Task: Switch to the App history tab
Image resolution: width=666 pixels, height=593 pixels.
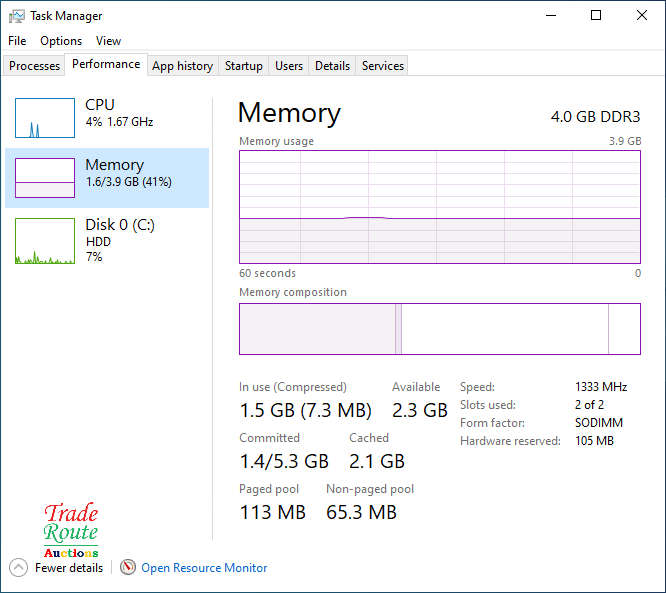Action: (x=182, y=66)
